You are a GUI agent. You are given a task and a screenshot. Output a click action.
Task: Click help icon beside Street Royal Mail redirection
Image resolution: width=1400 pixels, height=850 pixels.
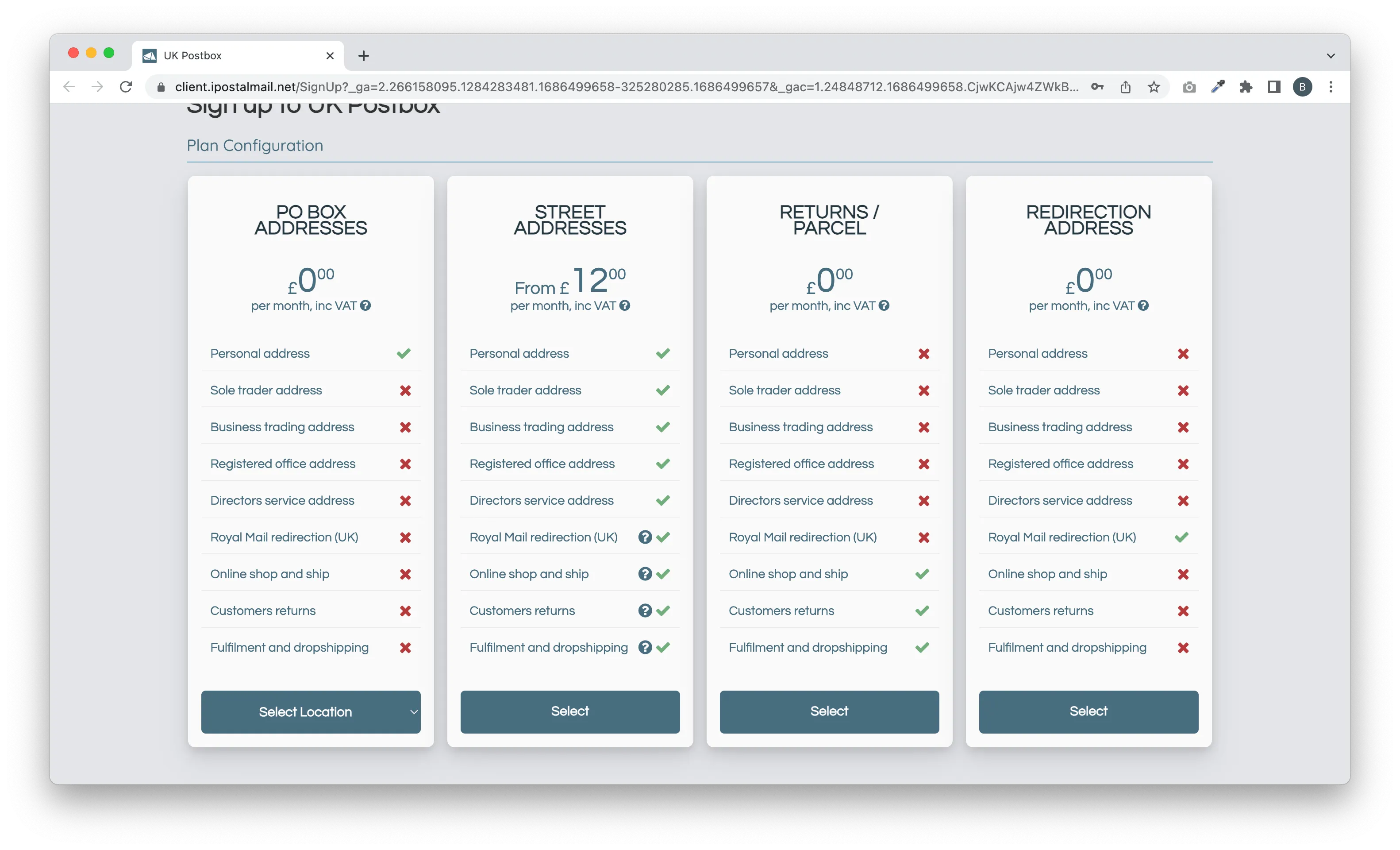pos(645,537)
